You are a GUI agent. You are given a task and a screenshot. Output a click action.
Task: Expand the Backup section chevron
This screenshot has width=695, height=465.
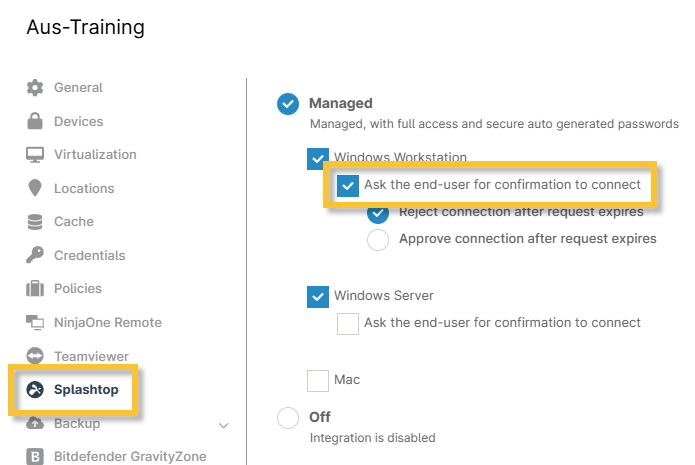point(223,425)
